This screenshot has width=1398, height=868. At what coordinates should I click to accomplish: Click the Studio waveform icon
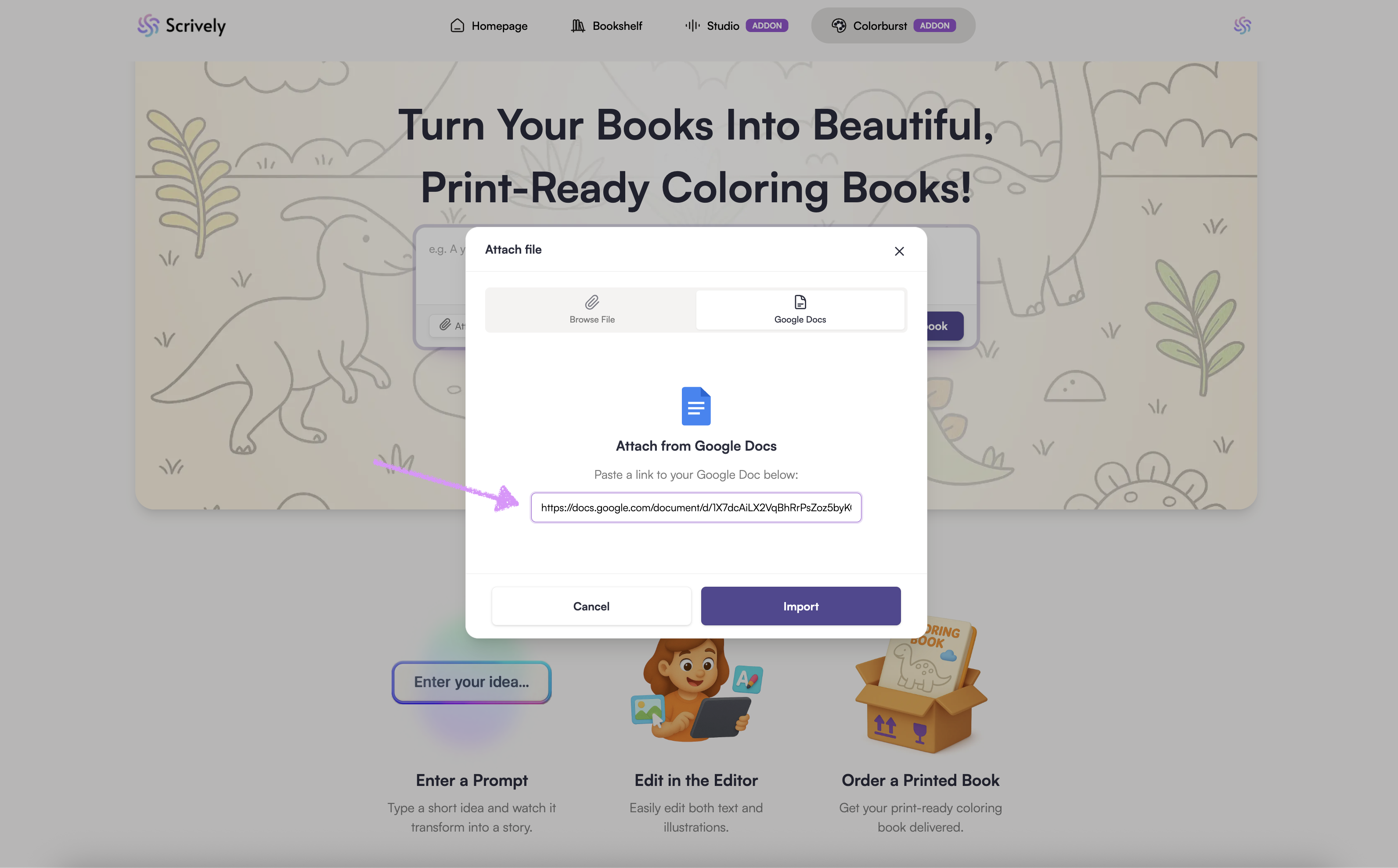coord(692,26)
